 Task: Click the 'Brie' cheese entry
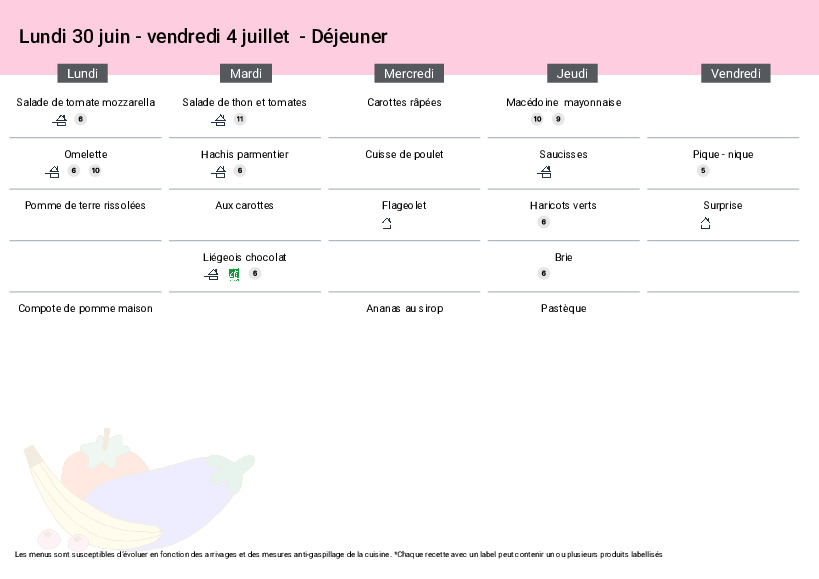coord(564,257)
